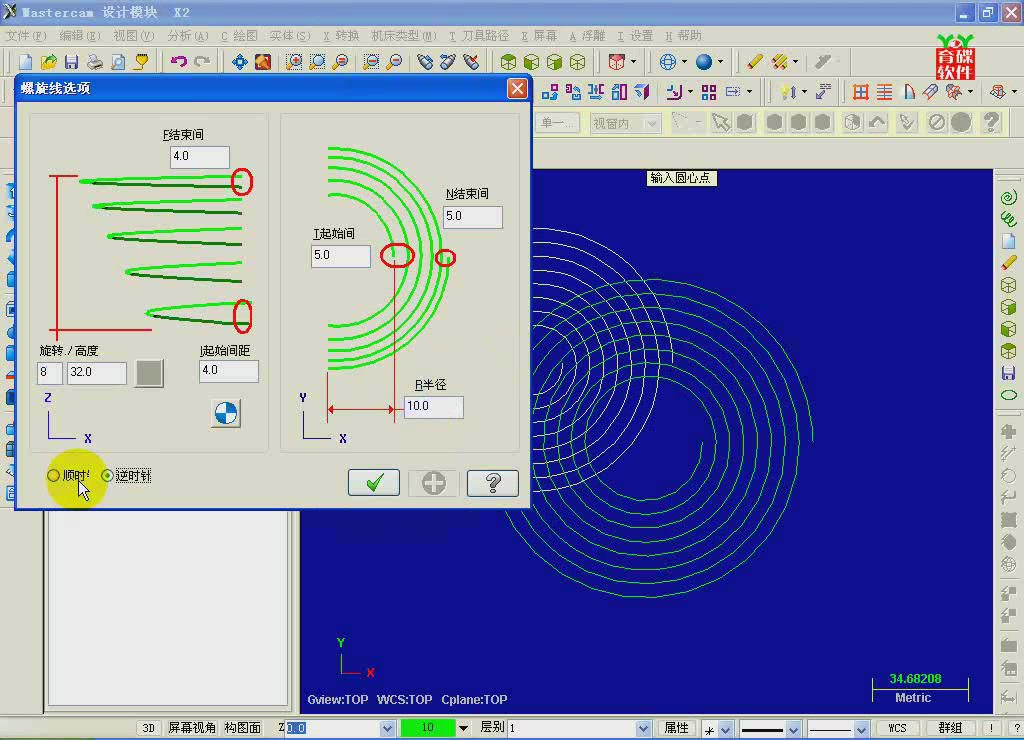Expand the Z depth dropdown in status bar
Image resolution: width=1024 pixels, height=740 pixels.
(x=387, y=728)
